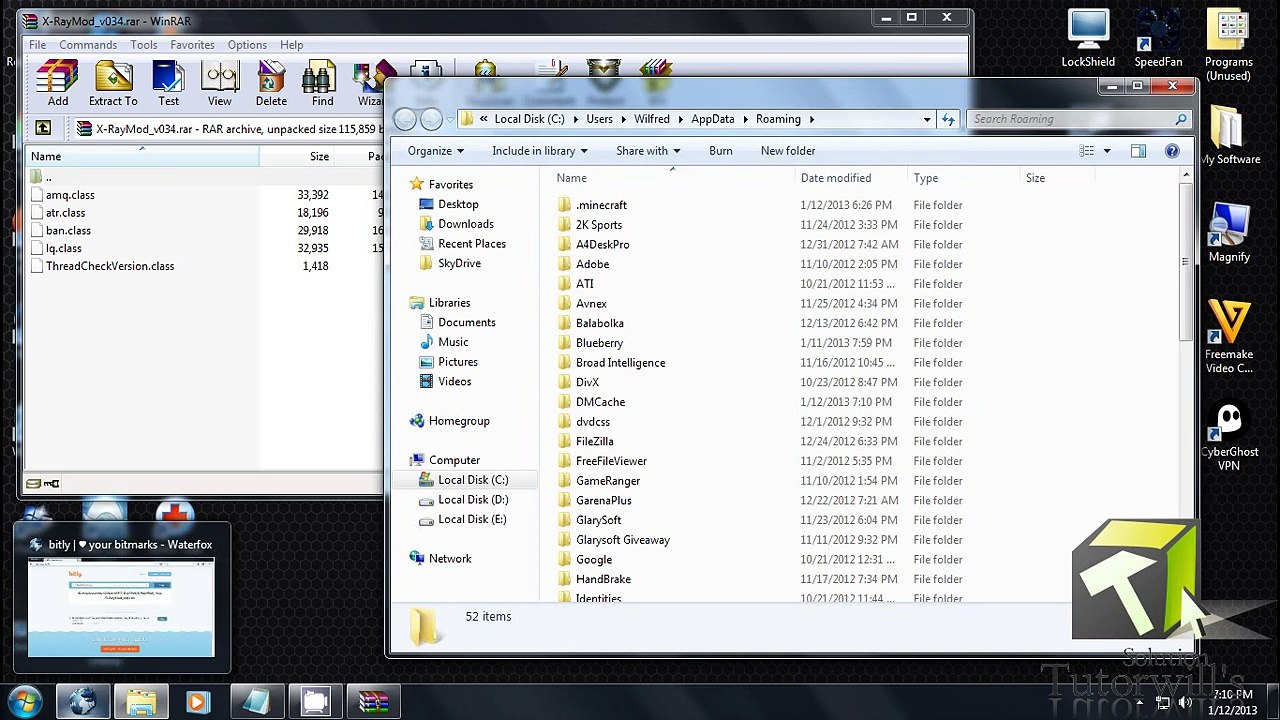The image size is (1280, 720).
Task: Open WinRAR Tools menu
Action: tap(143, 45)
